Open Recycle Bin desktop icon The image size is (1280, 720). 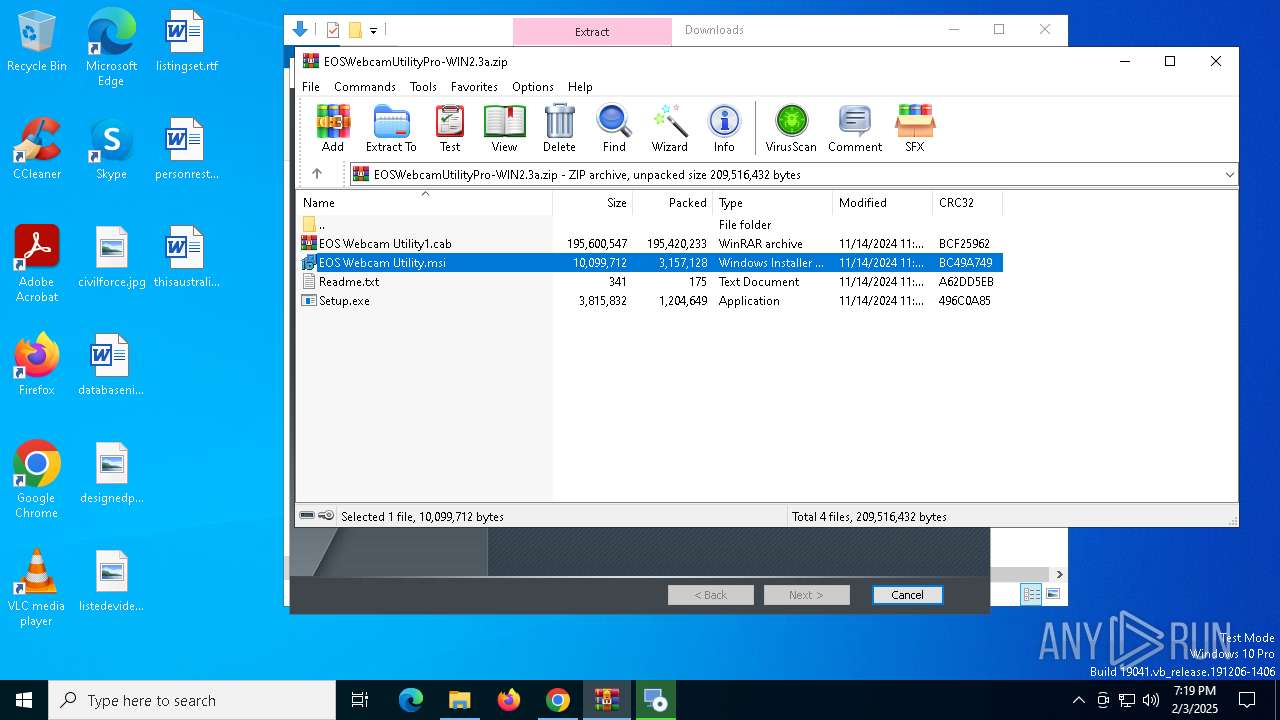pyautogui.click(x=37, y=42)
